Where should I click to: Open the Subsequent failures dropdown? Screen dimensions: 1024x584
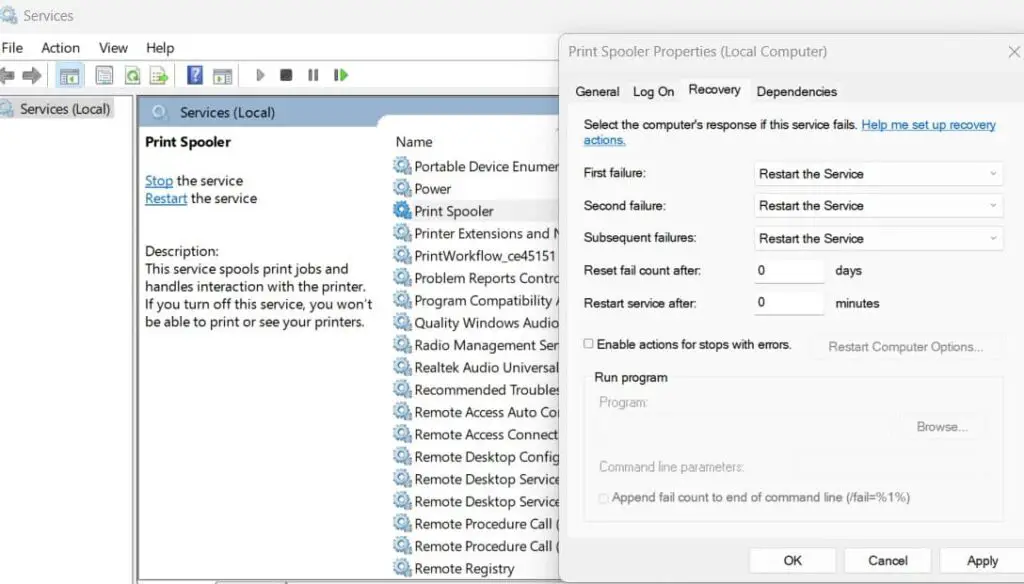993,237
